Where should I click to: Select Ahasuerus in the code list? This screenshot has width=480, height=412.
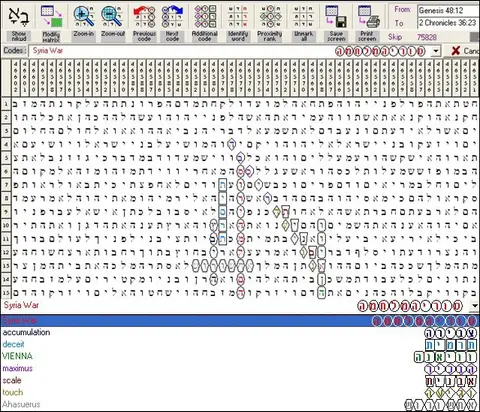point(21,404)
